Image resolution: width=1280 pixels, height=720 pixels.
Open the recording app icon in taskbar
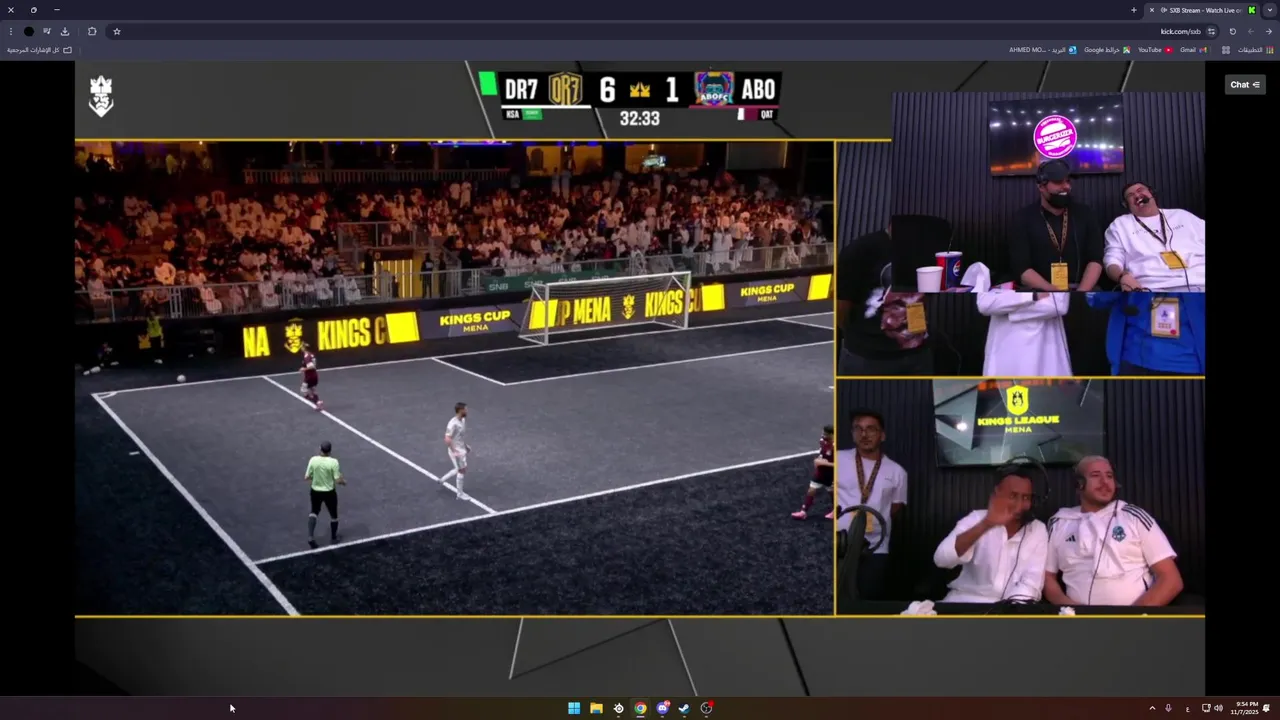point(706,708)
